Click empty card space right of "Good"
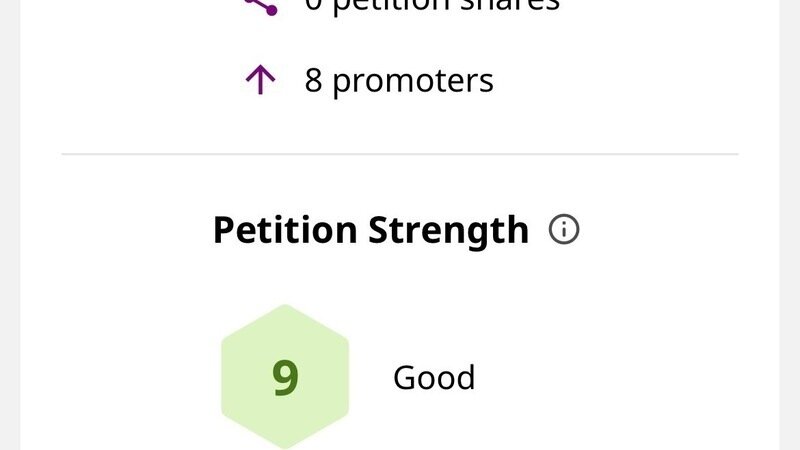This screenshot has width=800, height=450. coord(620,377)
